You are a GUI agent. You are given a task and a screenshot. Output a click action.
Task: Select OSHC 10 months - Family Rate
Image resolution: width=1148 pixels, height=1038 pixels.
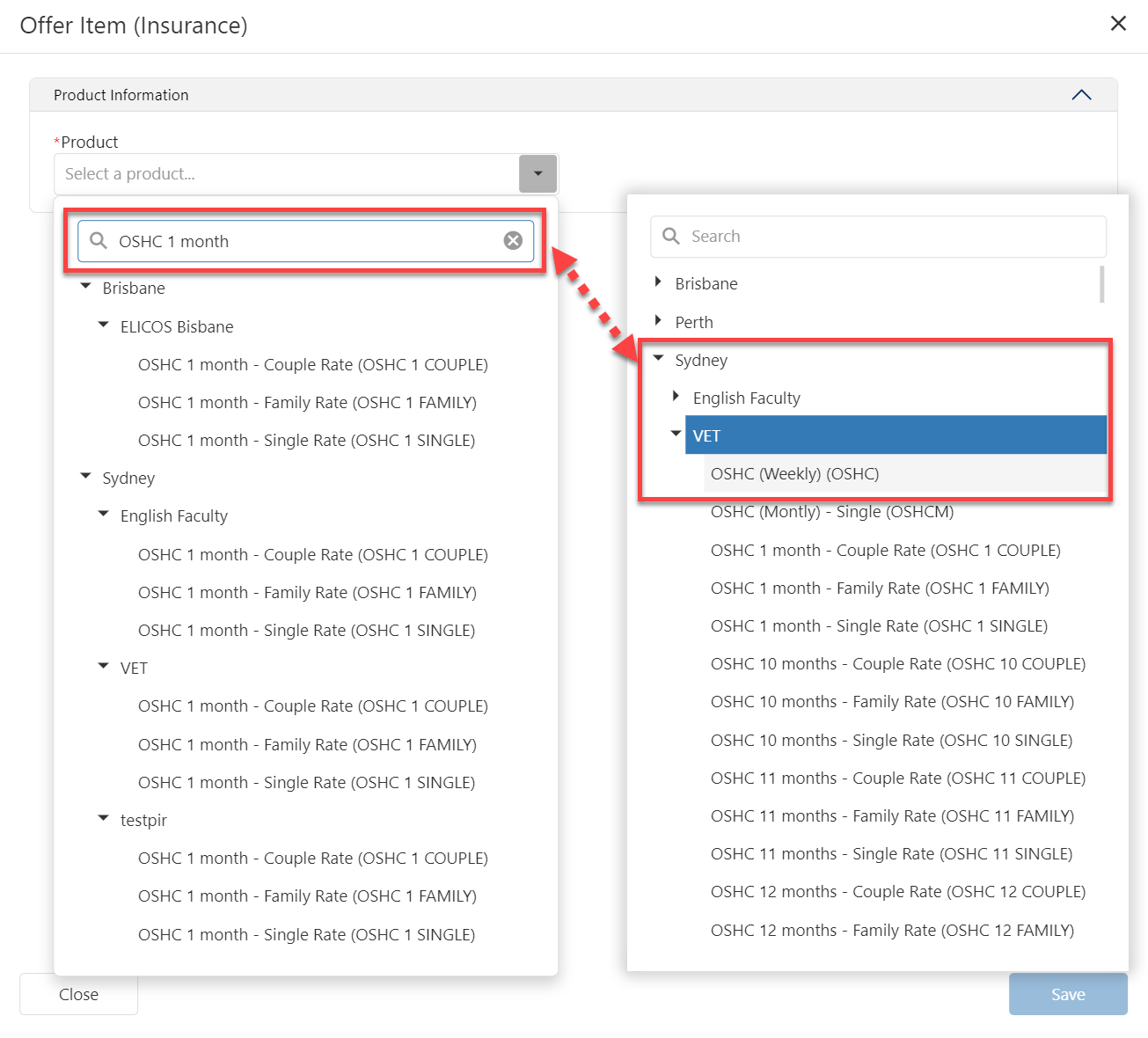892,701
